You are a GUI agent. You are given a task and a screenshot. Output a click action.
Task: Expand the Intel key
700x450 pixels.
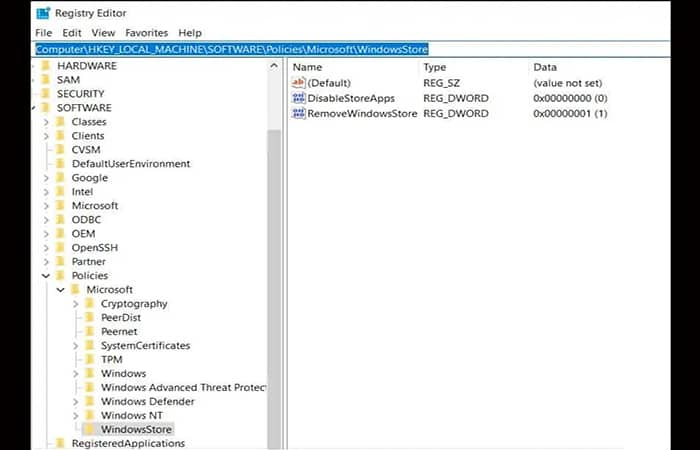coord(46,192)
